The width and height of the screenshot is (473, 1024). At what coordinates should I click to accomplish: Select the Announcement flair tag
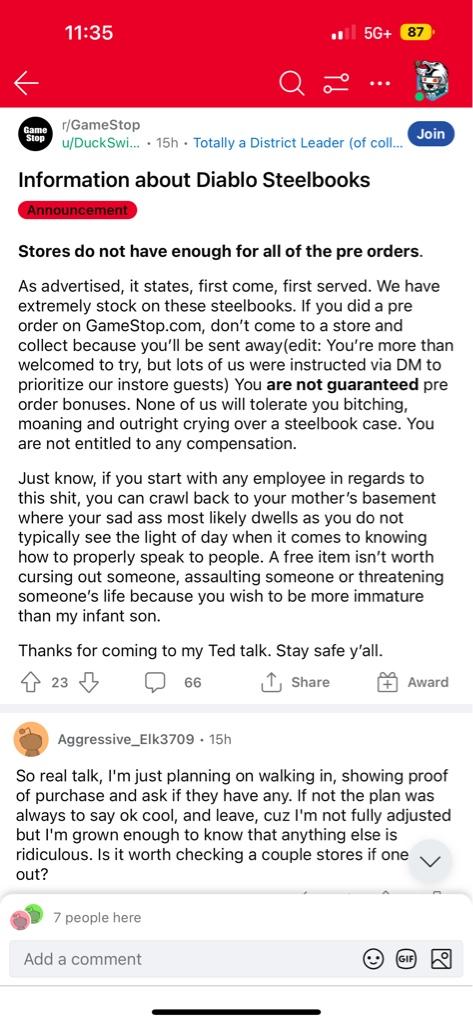pyautogui.click(x=77, y=210)
